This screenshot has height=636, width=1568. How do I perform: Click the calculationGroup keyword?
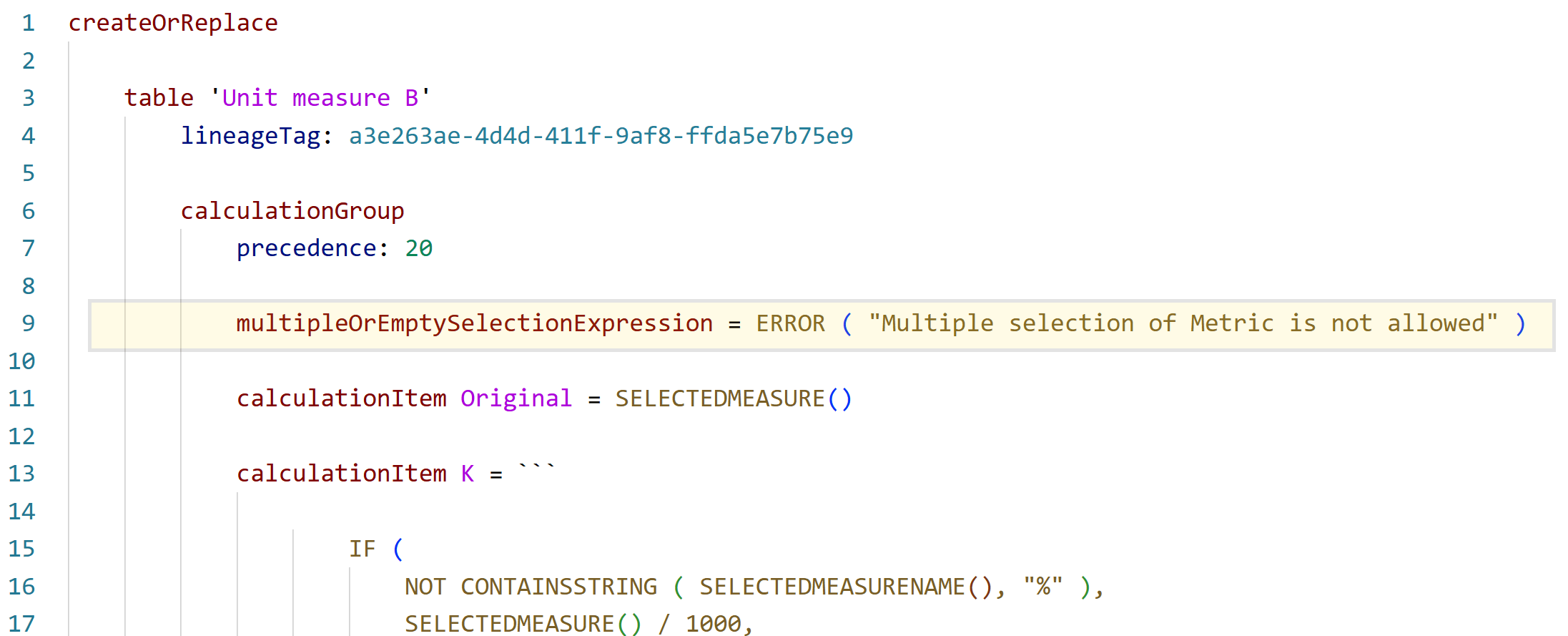pyautogui.click(x=292, y=211)
